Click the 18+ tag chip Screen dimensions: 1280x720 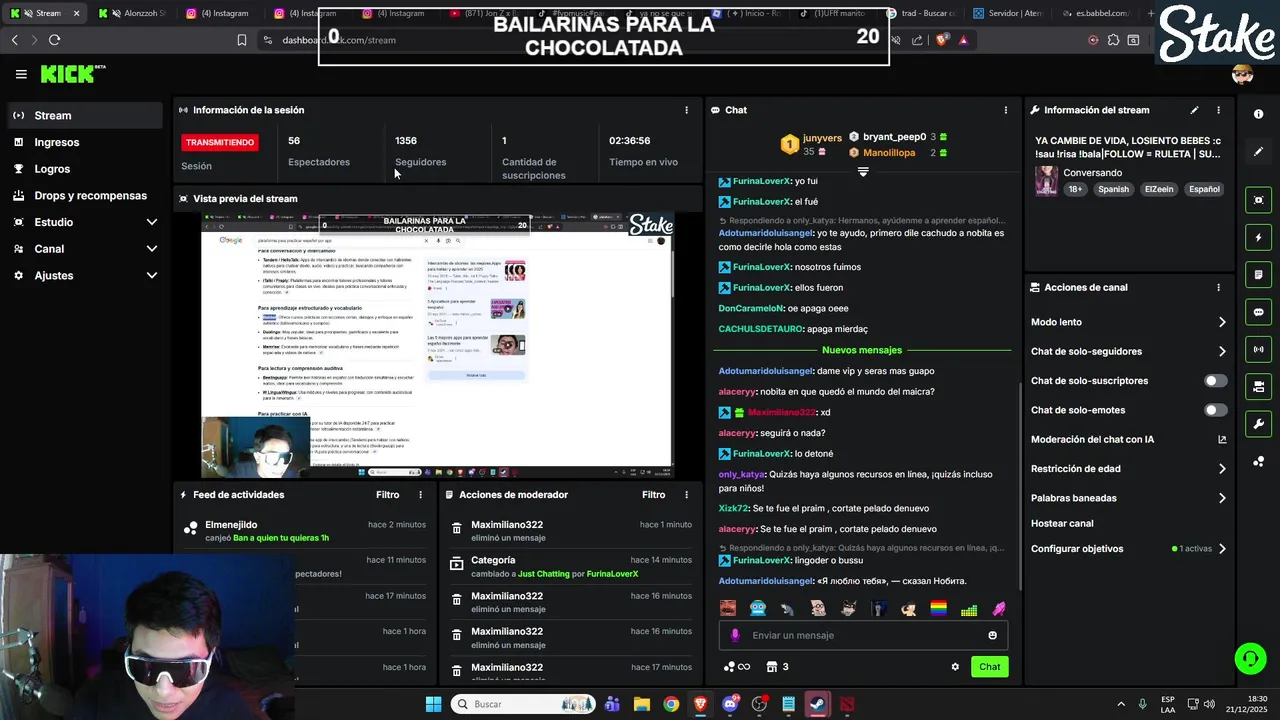1075,189
